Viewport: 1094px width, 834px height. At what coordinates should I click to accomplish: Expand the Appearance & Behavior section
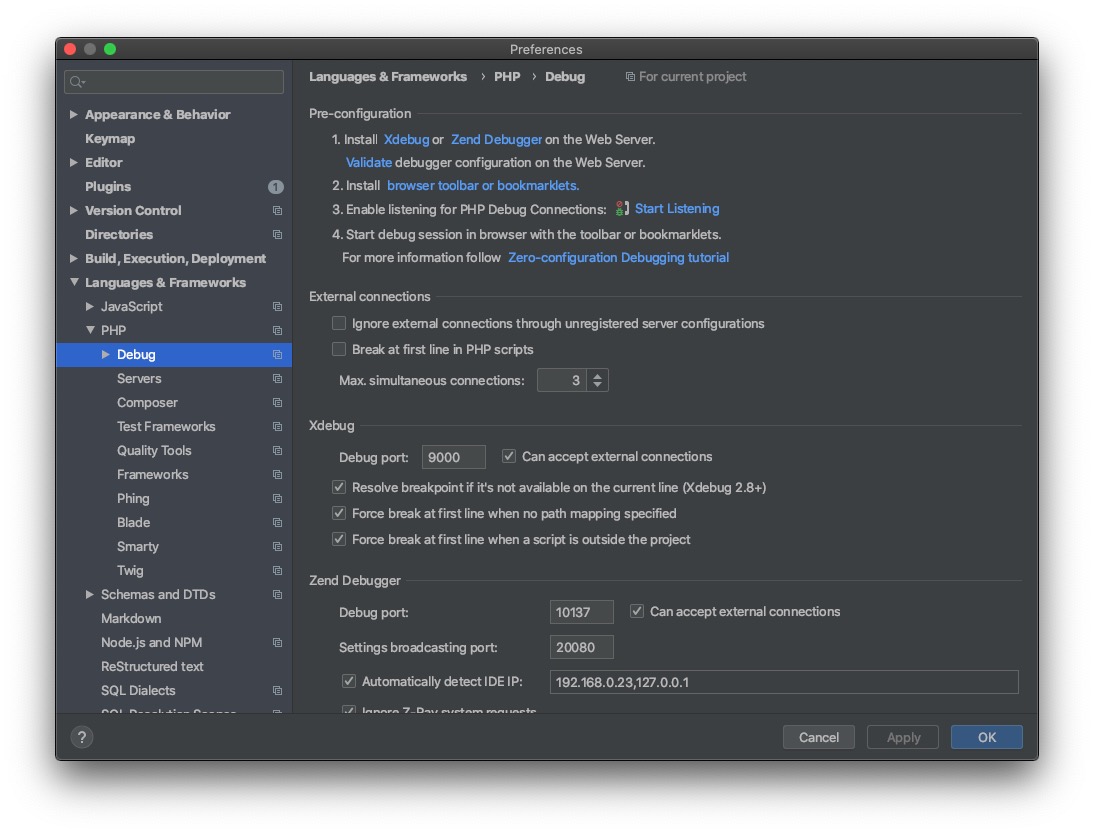73,114
